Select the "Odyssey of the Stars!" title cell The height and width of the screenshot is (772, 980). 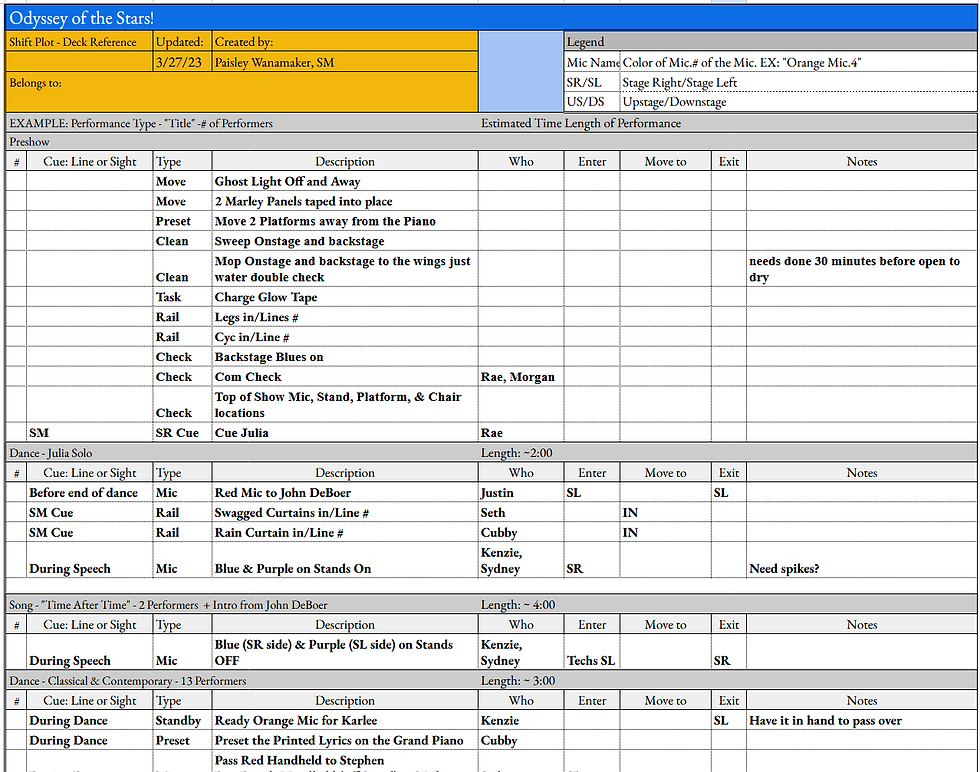click(491, 18)
